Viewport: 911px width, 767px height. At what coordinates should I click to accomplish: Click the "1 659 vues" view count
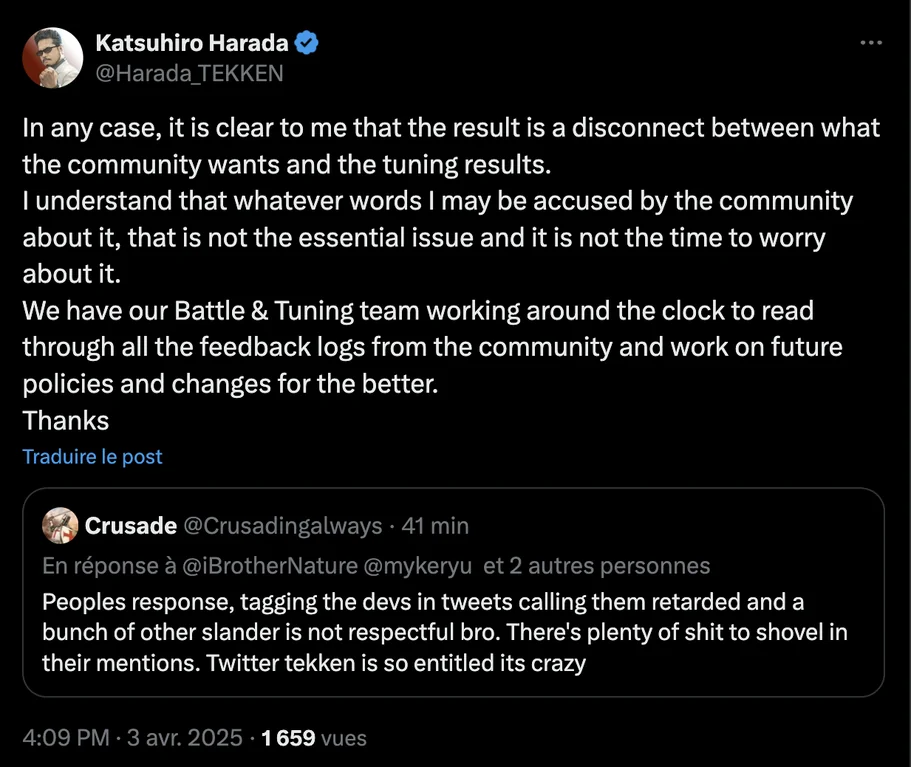click(314, 738)
